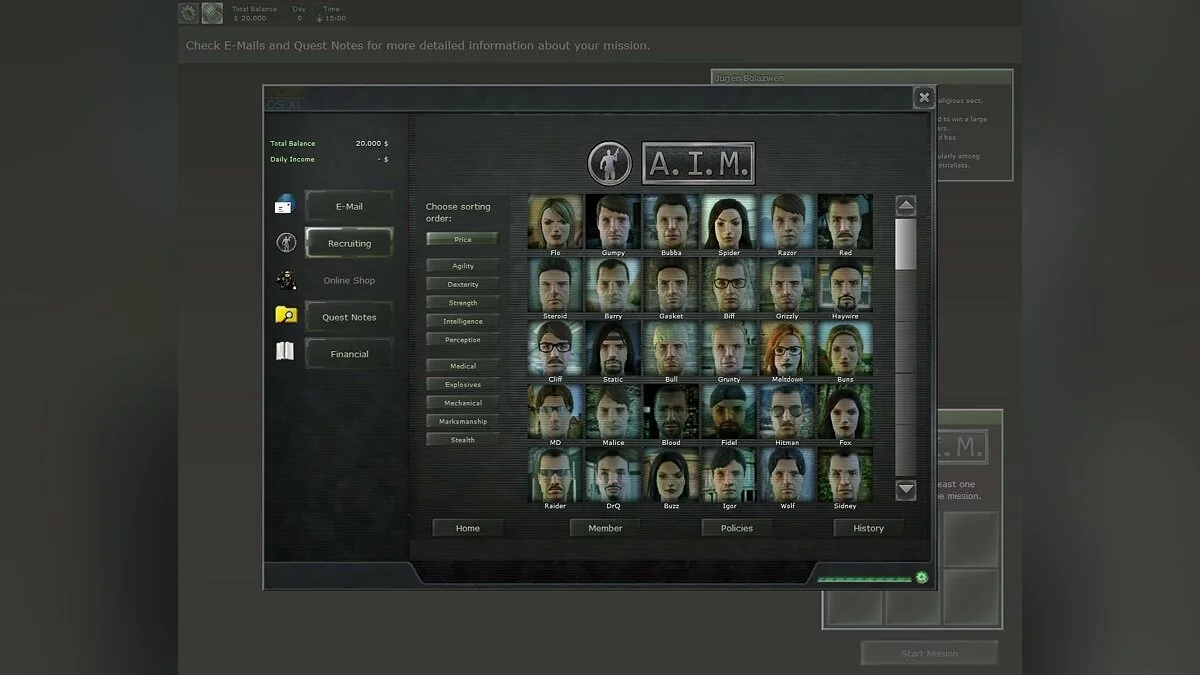Select mercenary Static's portrait
Image resolution: width=1200 pixels, height=675 pixels.
[x=613, y=348]
